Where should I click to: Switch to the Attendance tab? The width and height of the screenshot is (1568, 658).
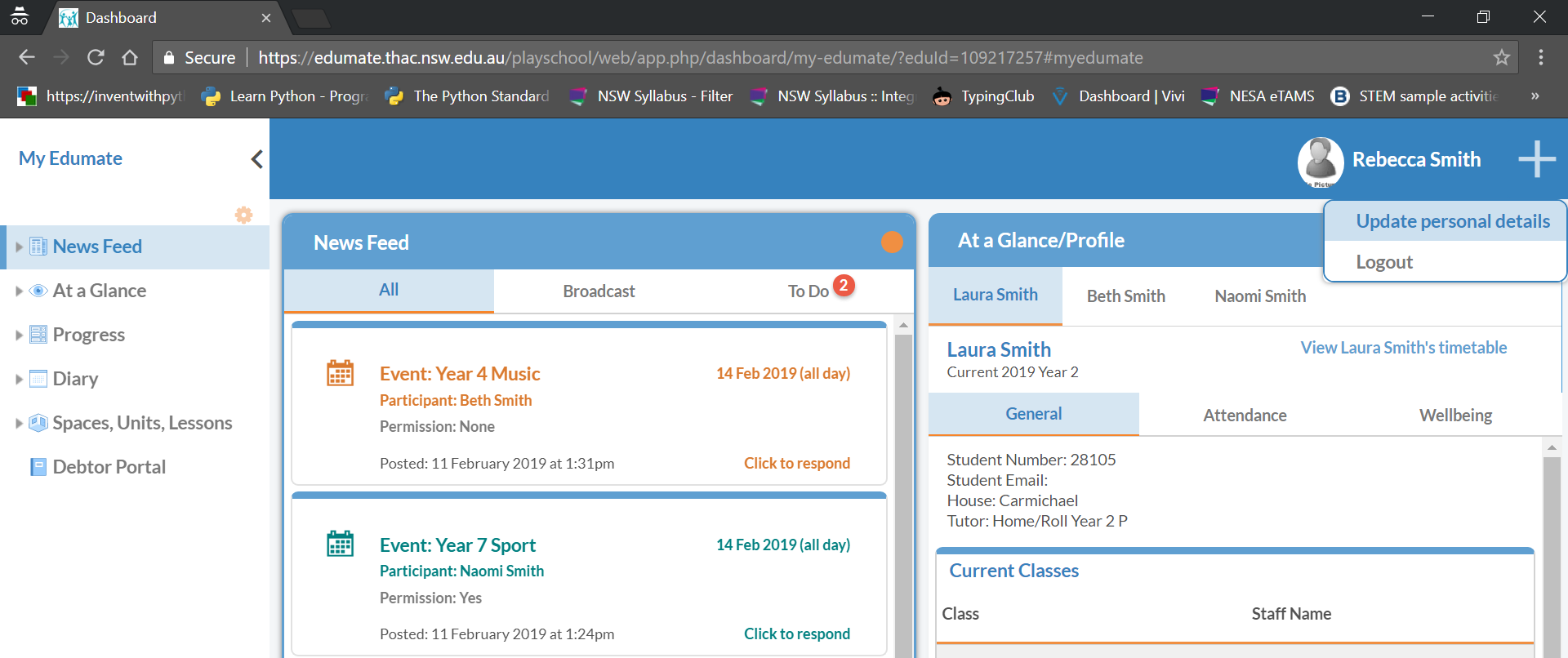pyautogui.click(x=1245, y=416)
